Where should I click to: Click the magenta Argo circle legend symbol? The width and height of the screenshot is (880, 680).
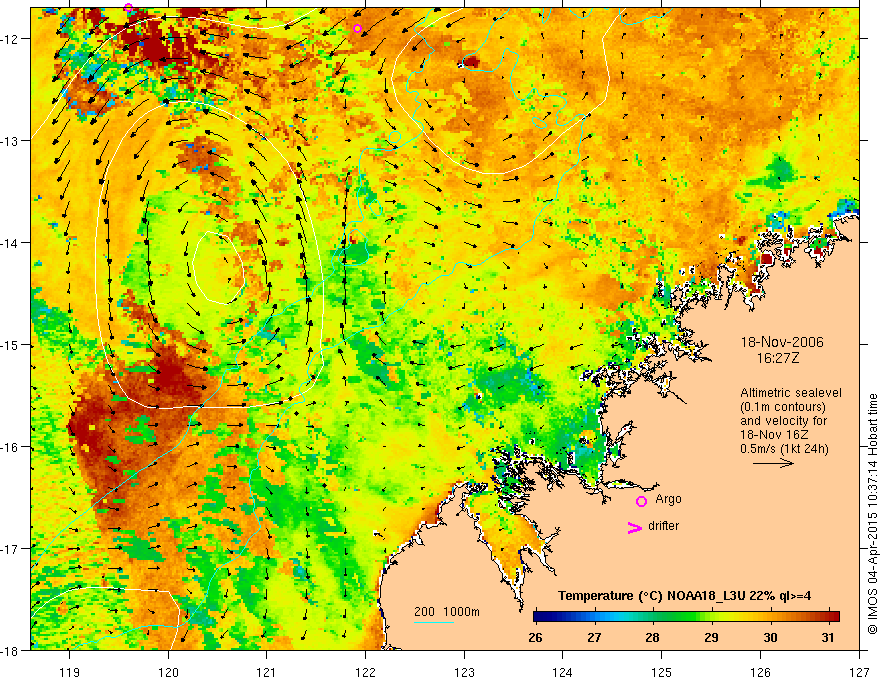pyautogui.click(x=641, y=501)
